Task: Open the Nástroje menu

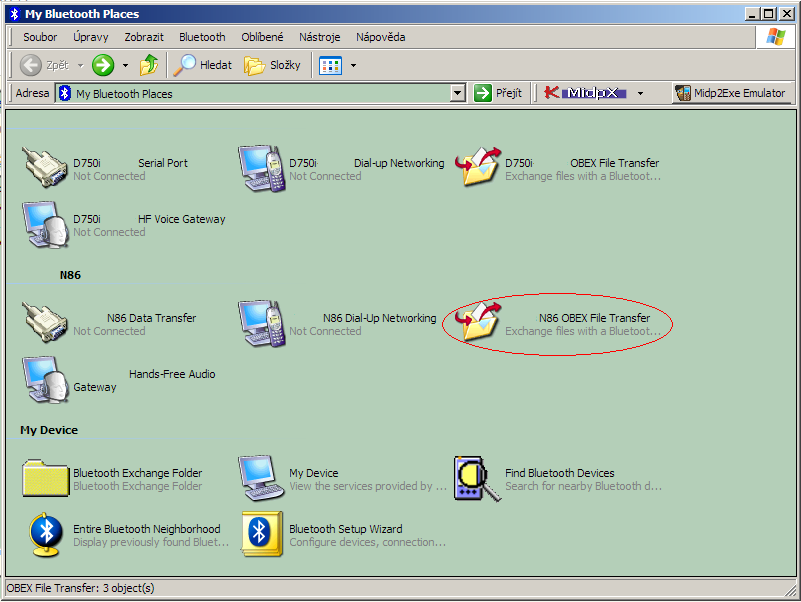Action: [320, 37]
